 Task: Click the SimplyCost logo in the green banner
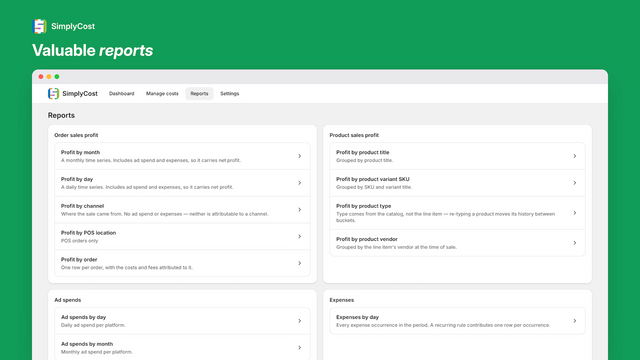[39, 26]
